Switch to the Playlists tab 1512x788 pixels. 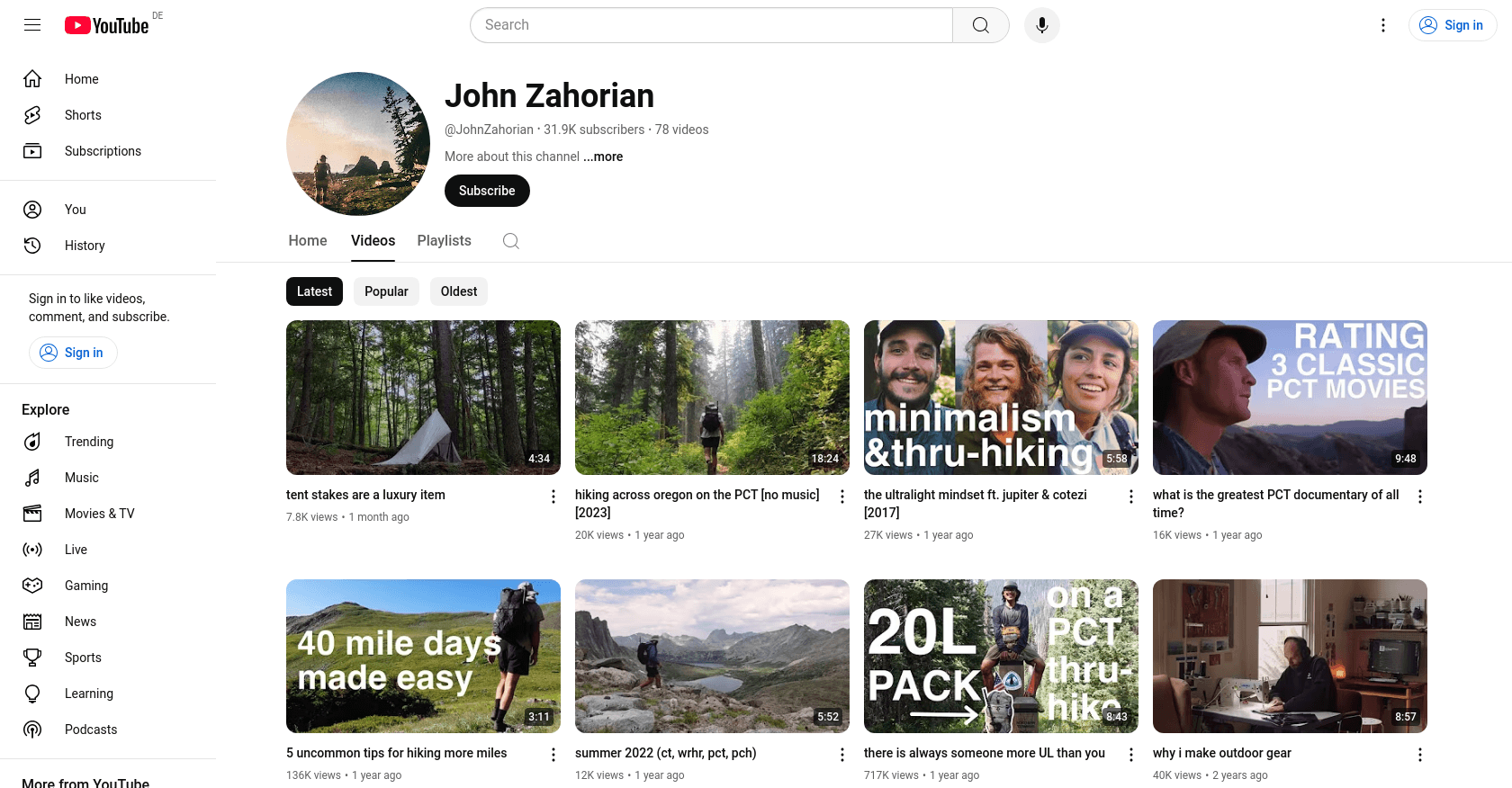(444, 241)
